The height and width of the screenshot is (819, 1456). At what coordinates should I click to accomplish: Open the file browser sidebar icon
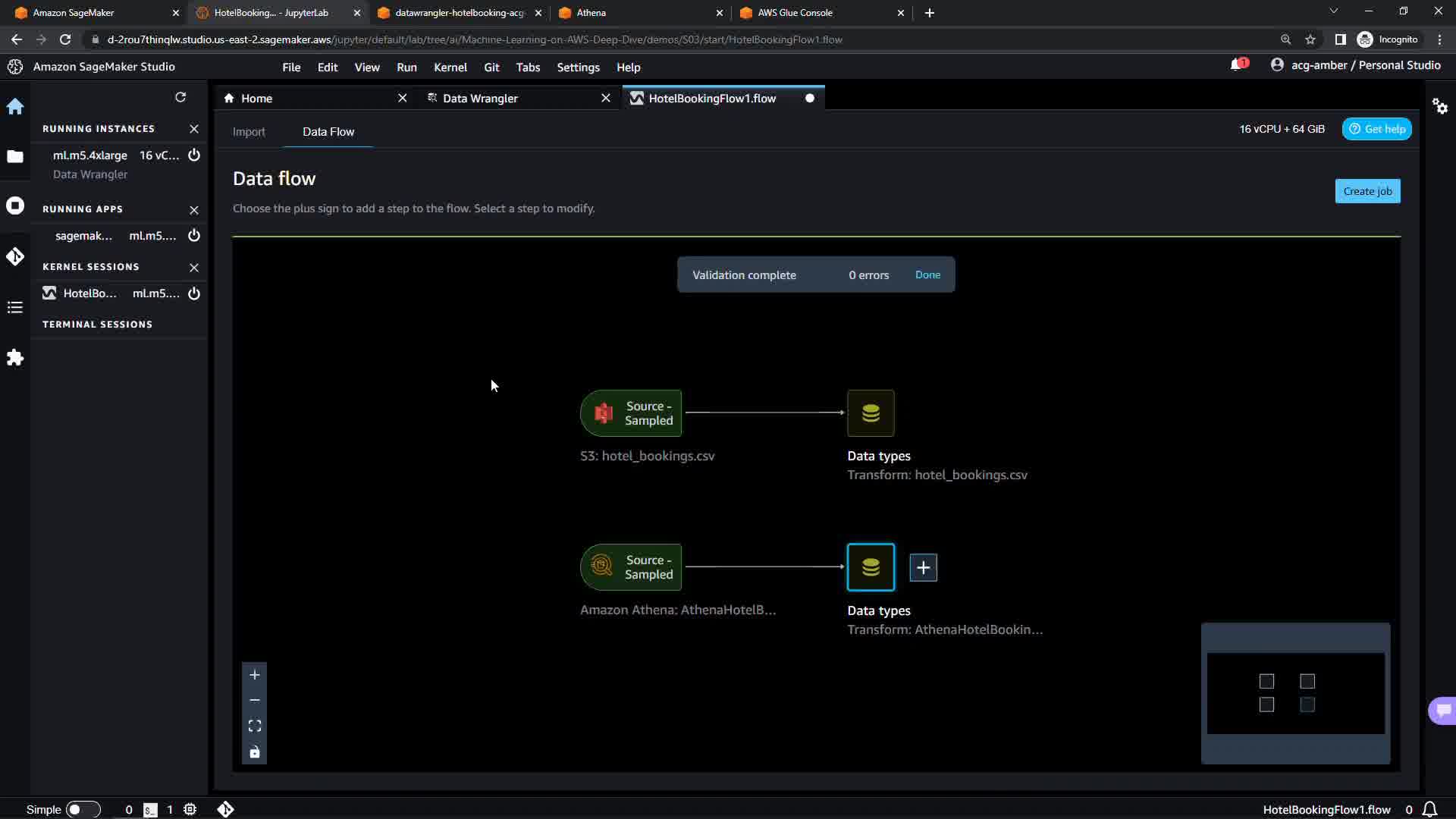click(x=15, y=156)
